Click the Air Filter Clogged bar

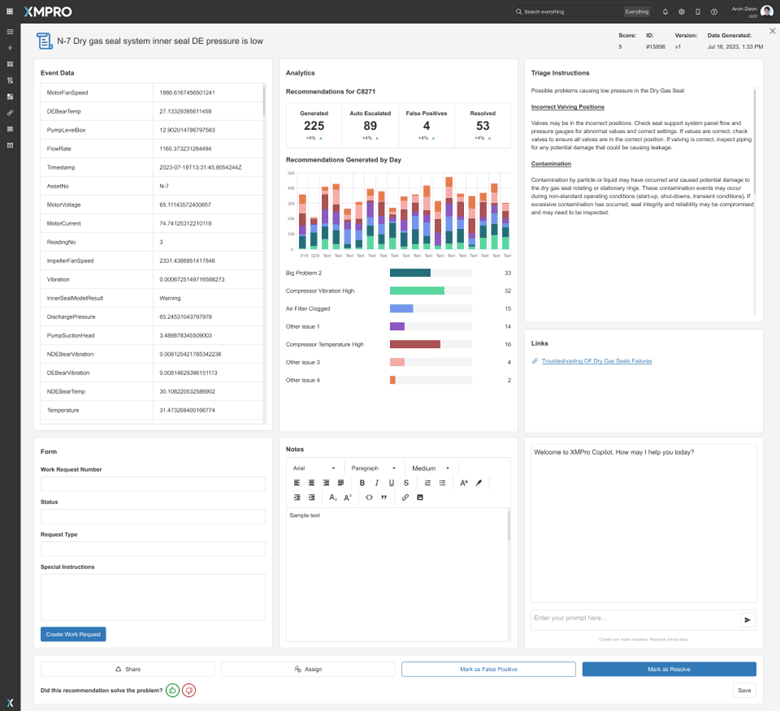(x=401, y=308)
